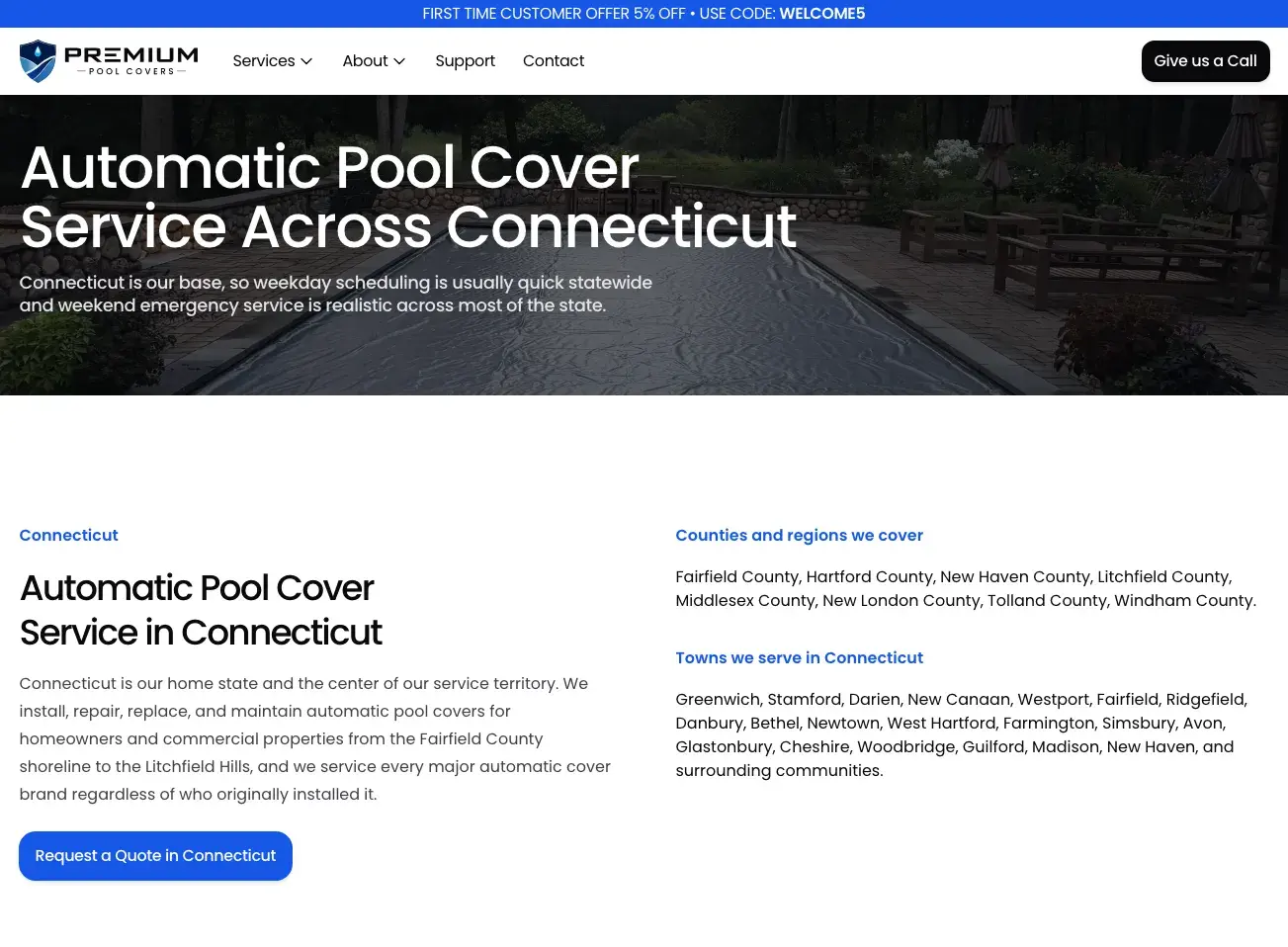Click the WELCOME5 promo code text
Screen dimensions: 1288x947
tap(821, 14)
